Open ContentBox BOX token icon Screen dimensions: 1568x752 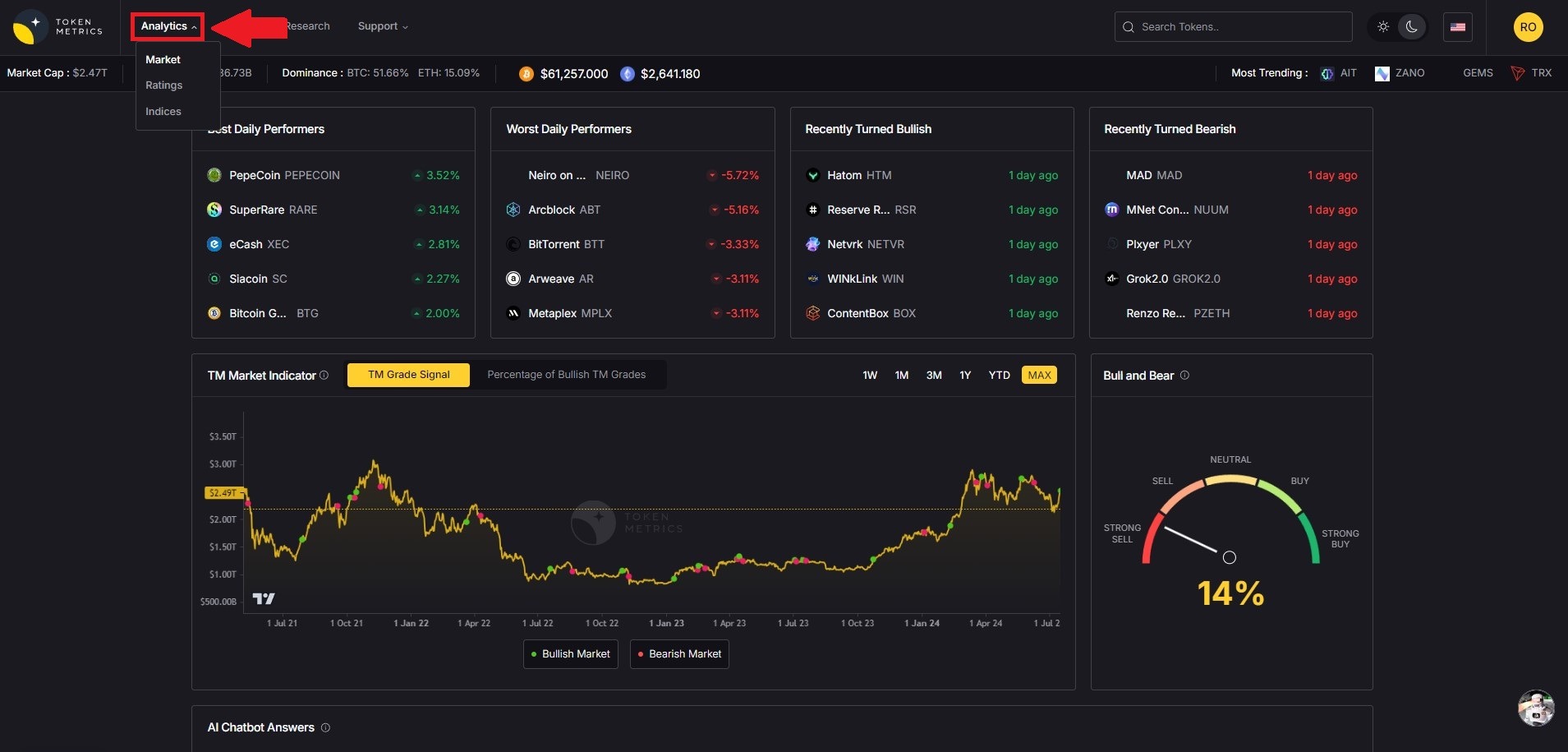tap(813, 313)
